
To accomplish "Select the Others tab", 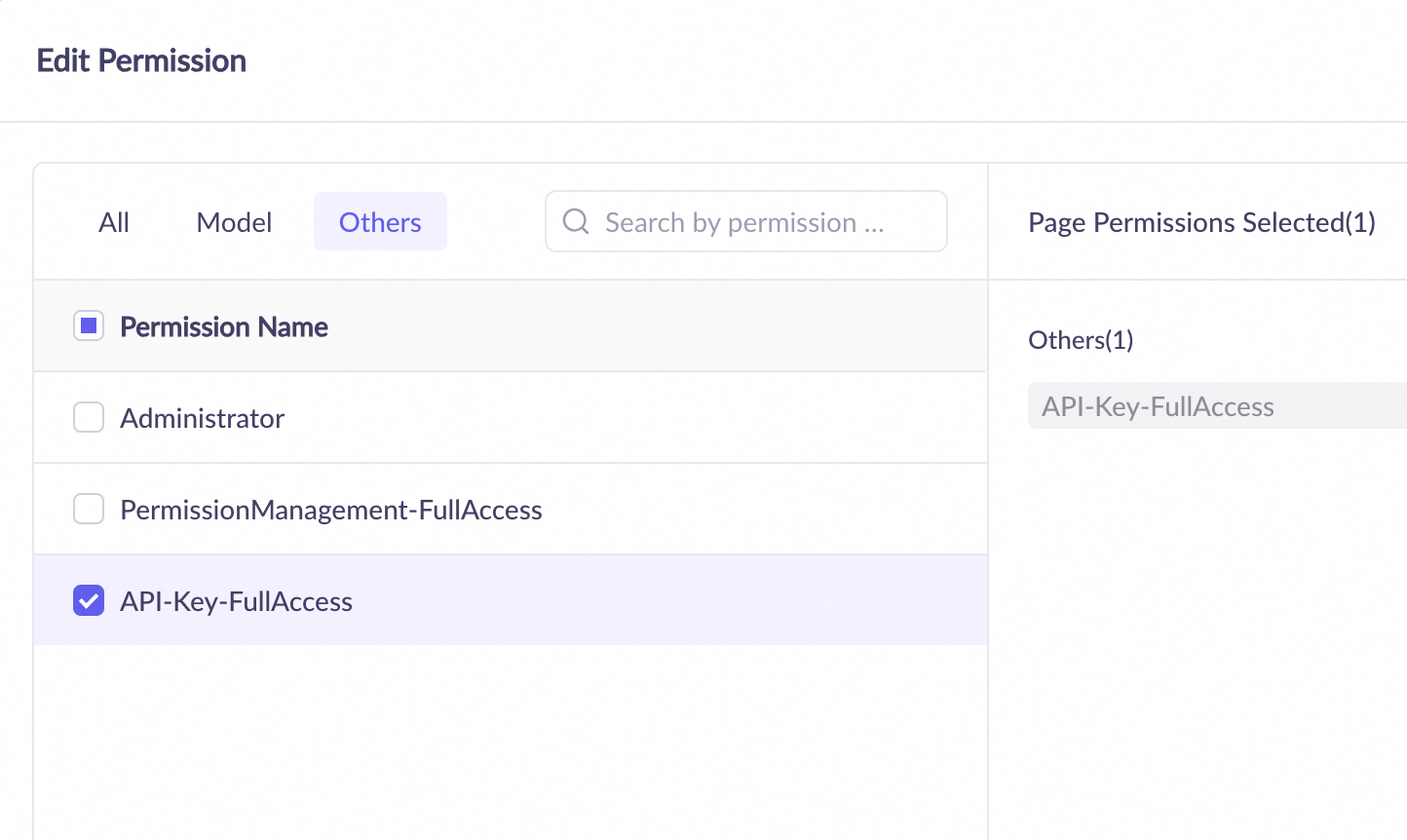I will [380, 222].
